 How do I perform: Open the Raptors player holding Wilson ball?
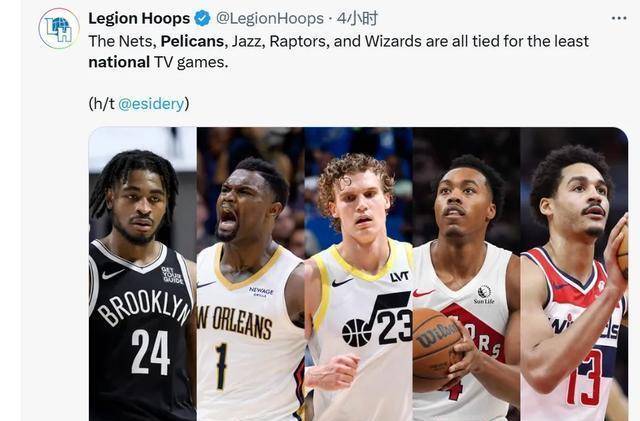point(467,274)
